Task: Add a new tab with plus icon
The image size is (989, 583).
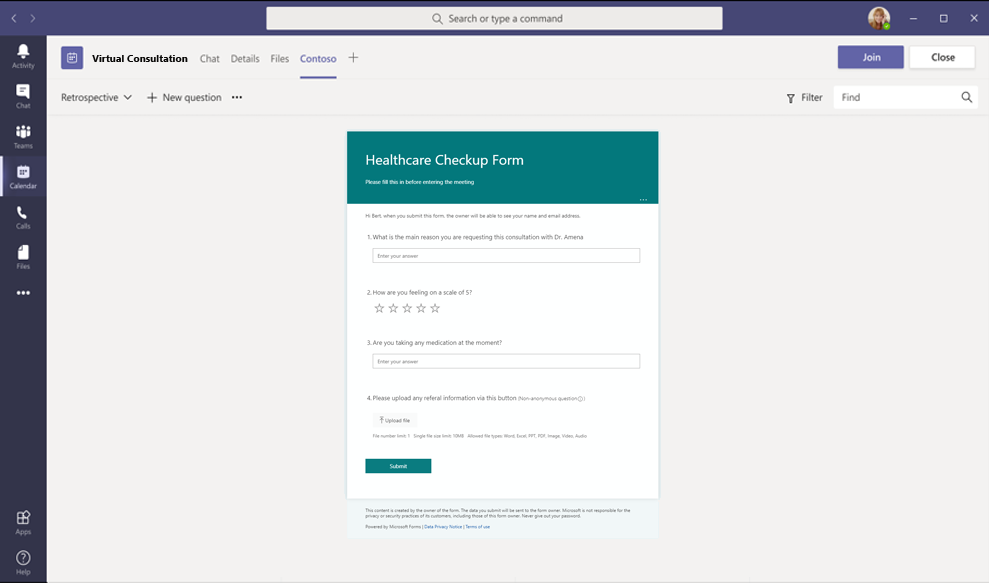Action: (x=353, y=58)
